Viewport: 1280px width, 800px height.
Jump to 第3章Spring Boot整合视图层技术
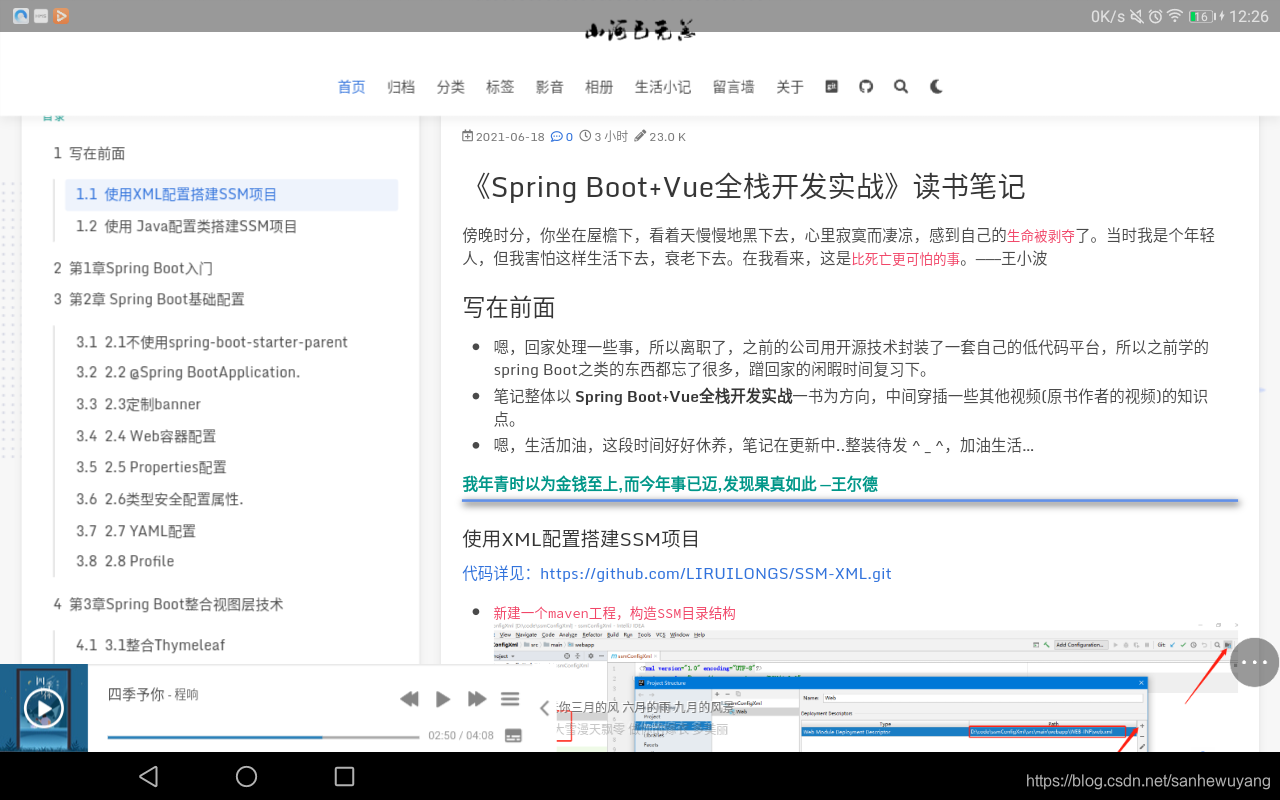pos(168,604)
